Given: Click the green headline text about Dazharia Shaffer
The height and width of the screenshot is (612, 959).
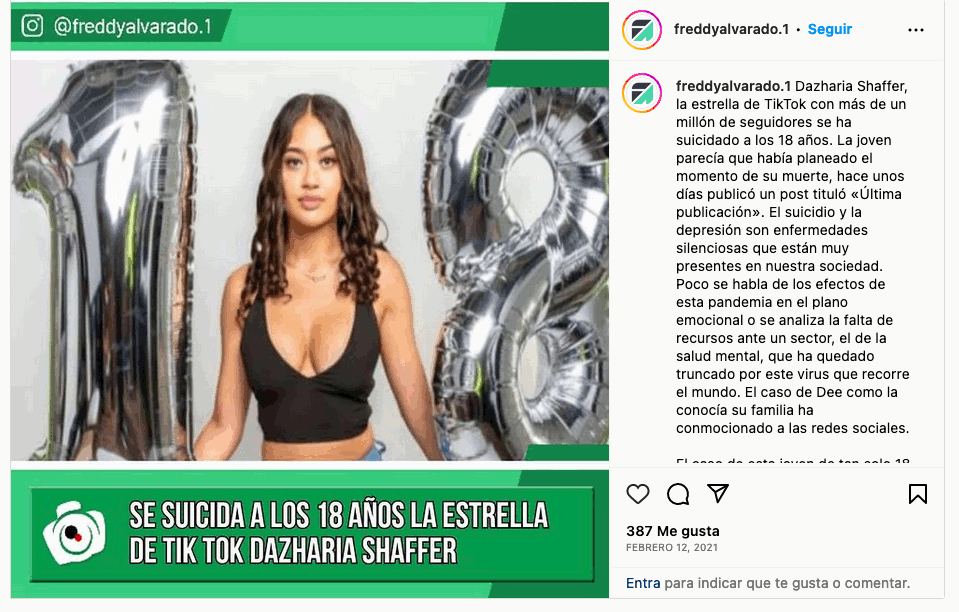Looking at the screenshot, I should tap(338, 533).
